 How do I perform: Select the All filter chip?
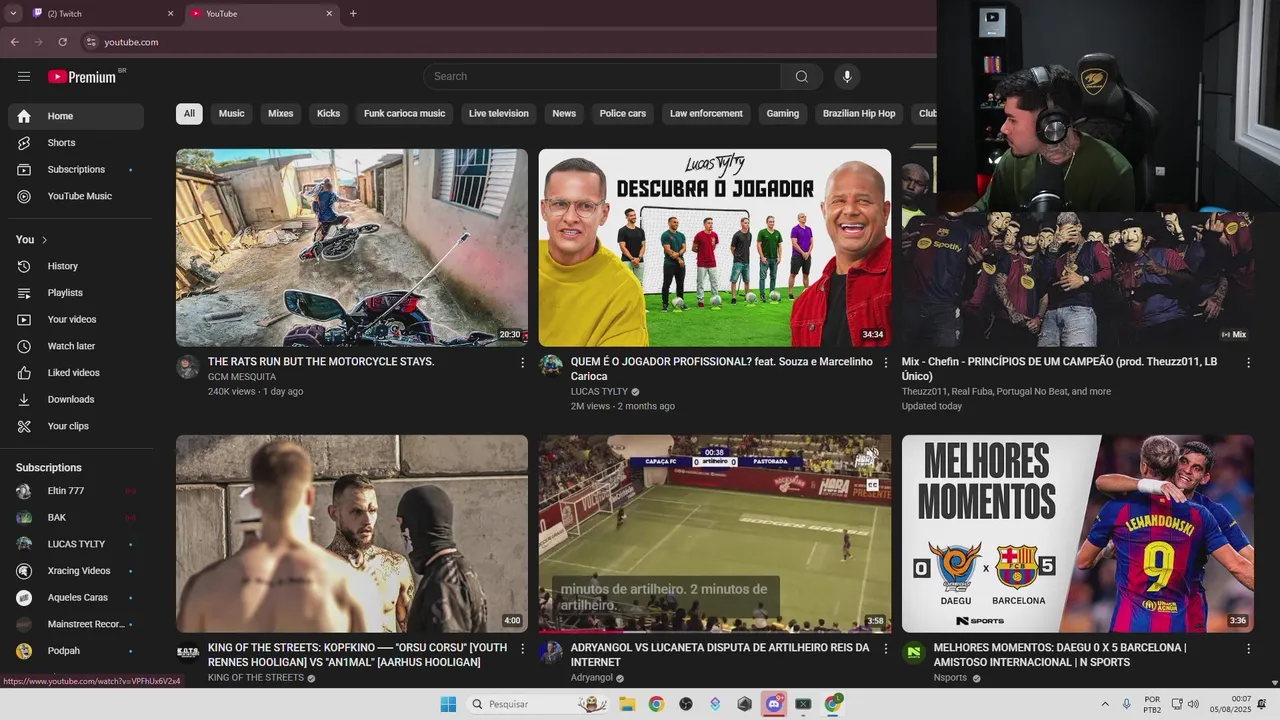pyautogui.click(x=189, y=114)
